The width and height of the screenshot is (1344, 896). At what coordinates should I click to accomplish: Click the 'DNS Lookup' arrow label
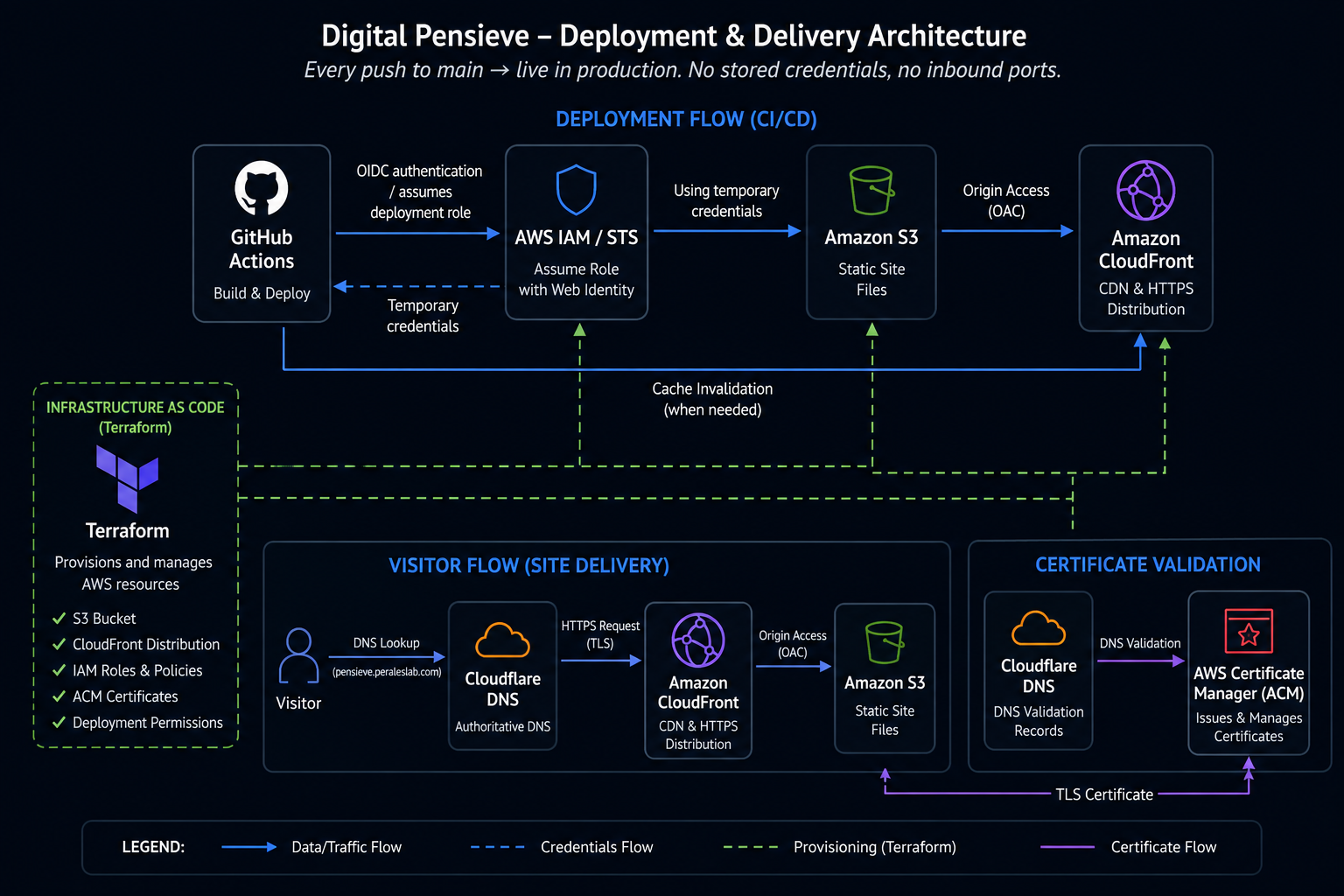click(x=387, y=643)
